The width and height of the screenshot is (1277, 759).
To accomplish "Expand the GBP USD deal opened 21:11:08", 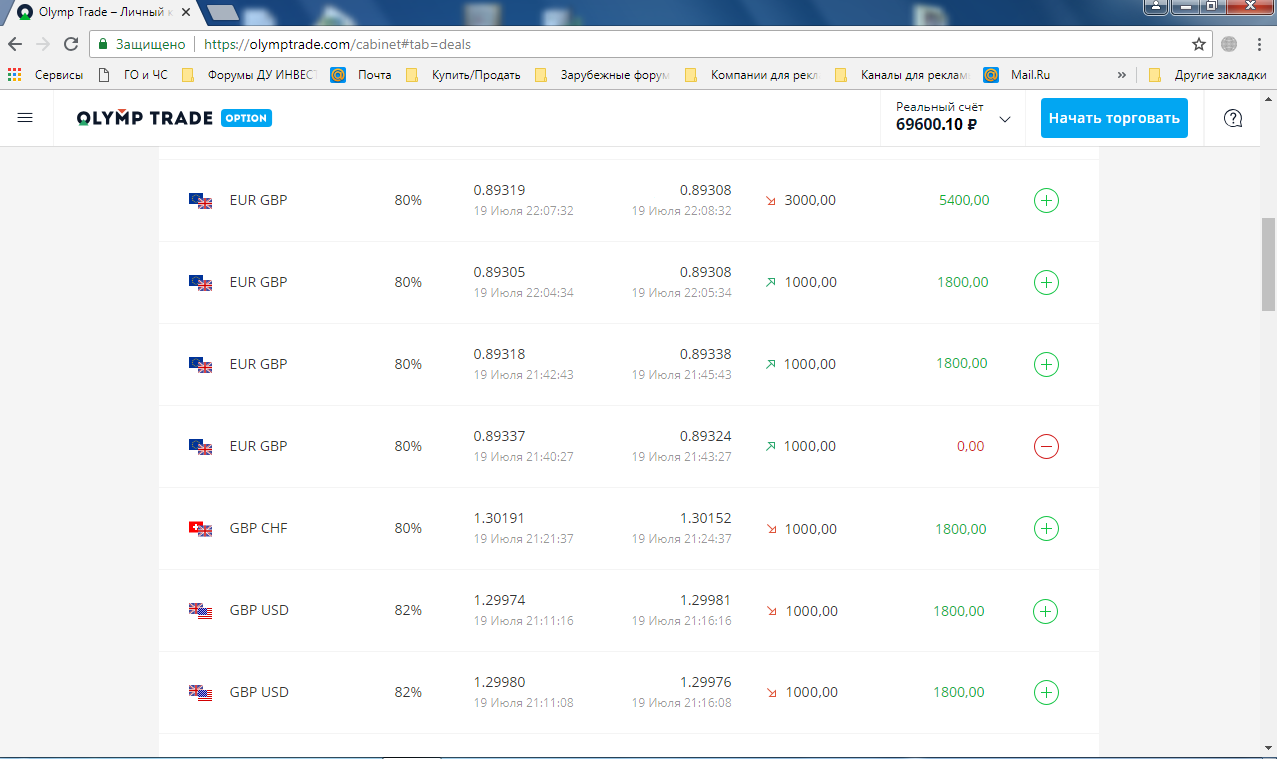I will click(x=1046, y=693).
